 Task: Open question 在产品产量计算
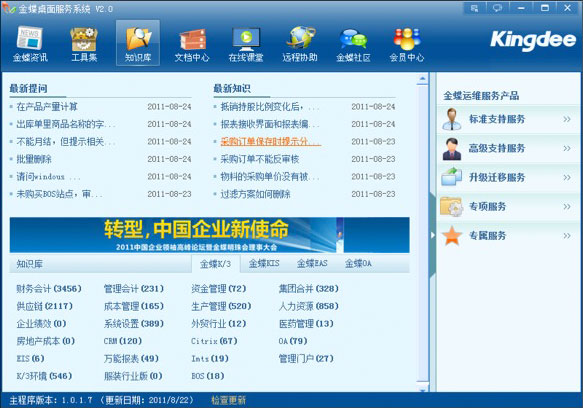pyautogui.click(x=47, y=107)
